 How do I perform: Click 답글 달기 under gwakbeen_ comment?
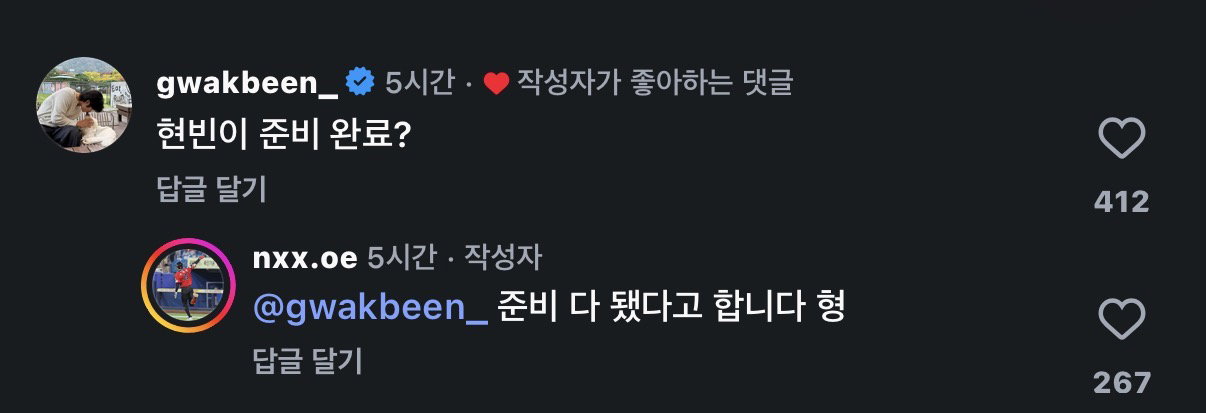click(x=212, y=189)
